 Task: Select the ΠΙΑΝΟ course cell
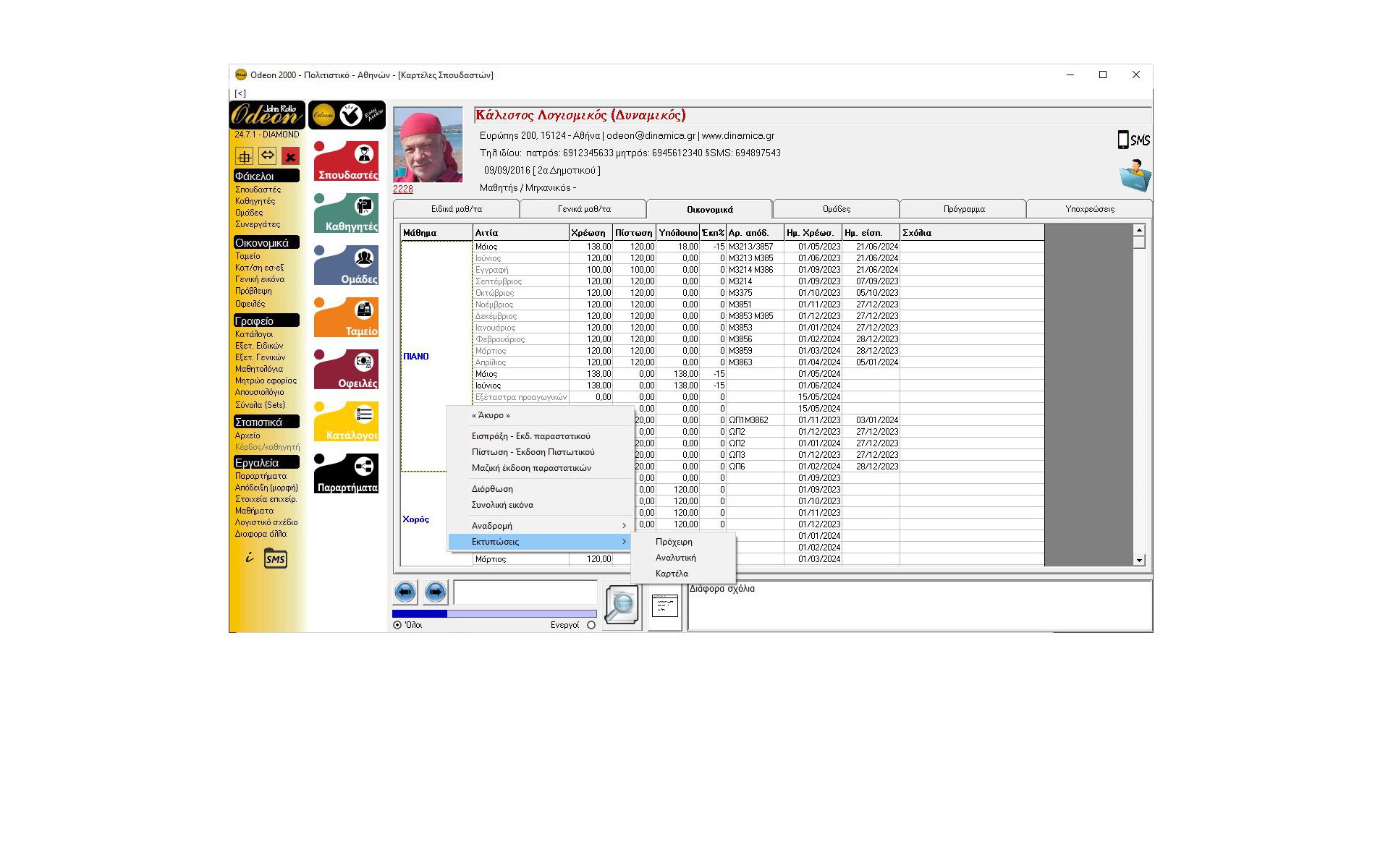coord(436,357)
